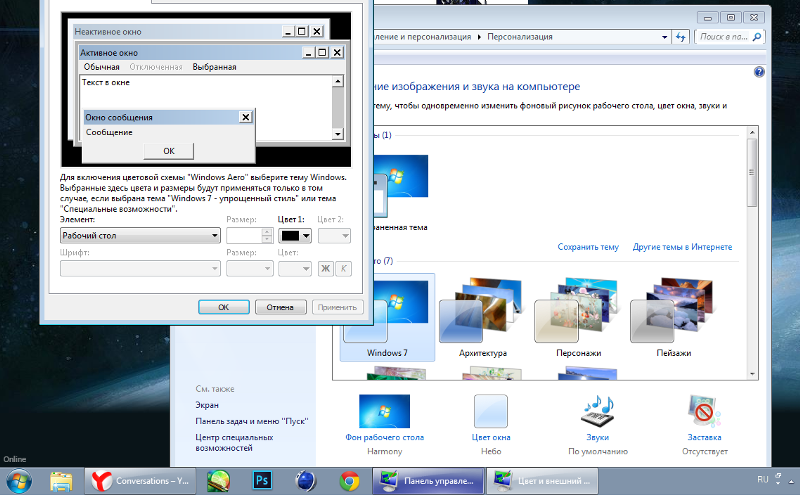The image size is (800, 496).
Task: Select the Персонажи theme
Action: click(578, 317)
